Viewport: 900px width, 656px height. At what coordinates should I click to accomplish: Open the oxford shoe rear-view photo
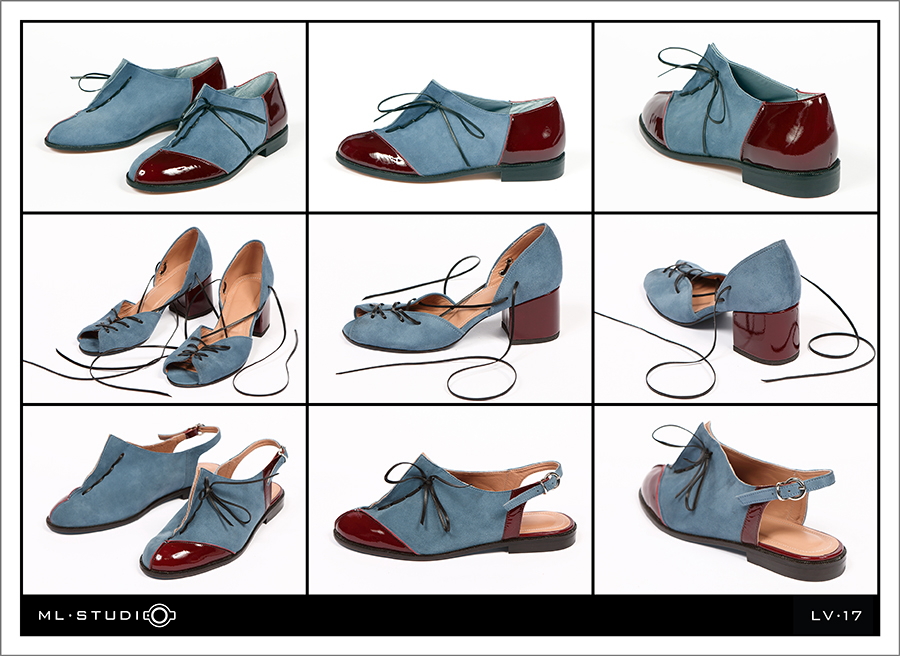tap(736, 117)
